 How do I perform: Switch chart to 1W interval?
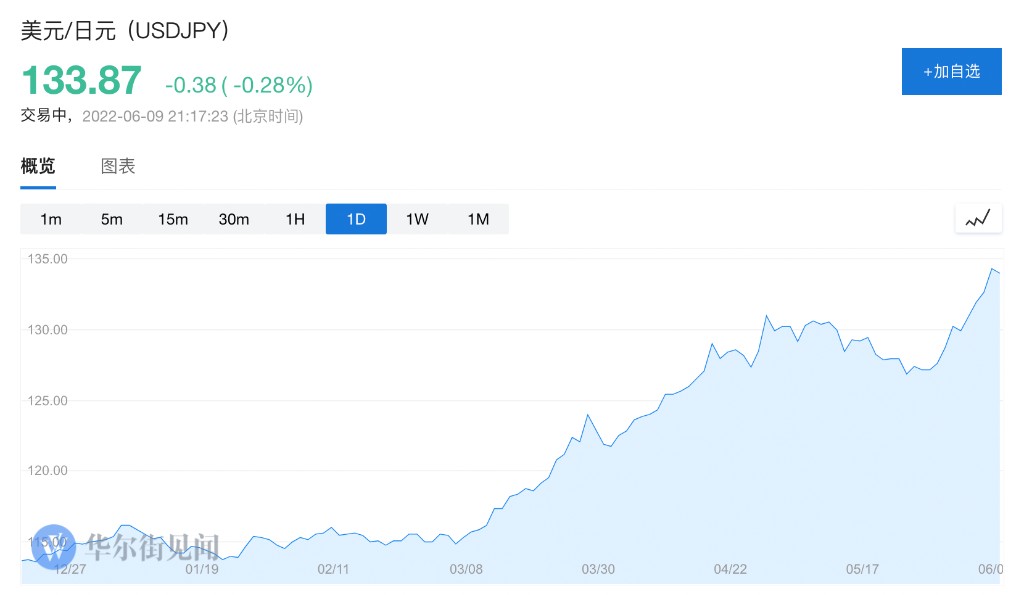417,219
